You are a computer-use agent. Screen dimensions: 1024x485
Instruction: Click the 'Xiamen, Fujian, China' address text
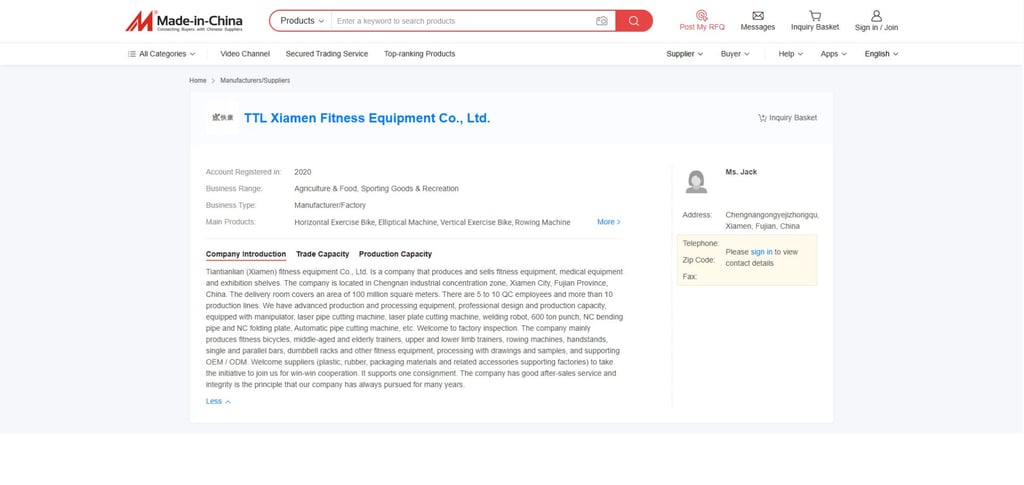pyautogui.click(x=762, y=227)
